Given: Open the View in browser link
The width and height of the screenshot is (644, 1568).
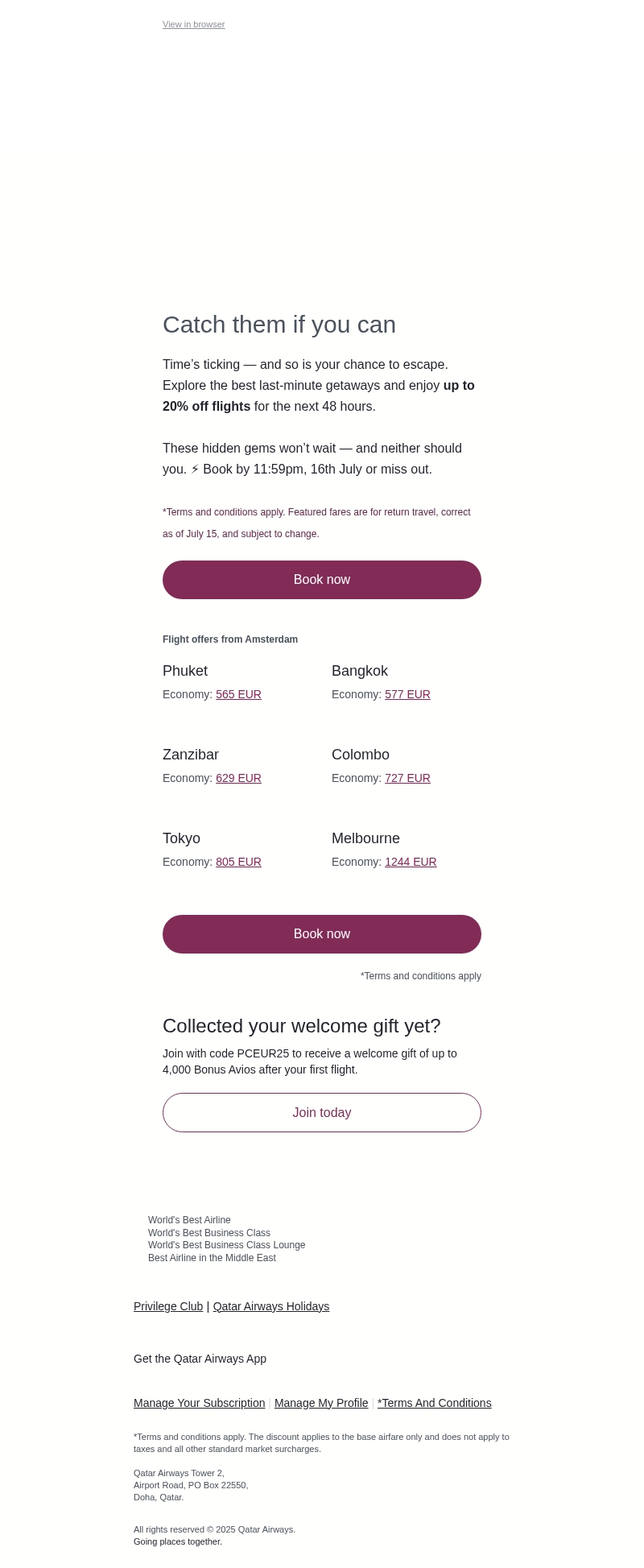Looking at the screenshot, I should 193,25.
